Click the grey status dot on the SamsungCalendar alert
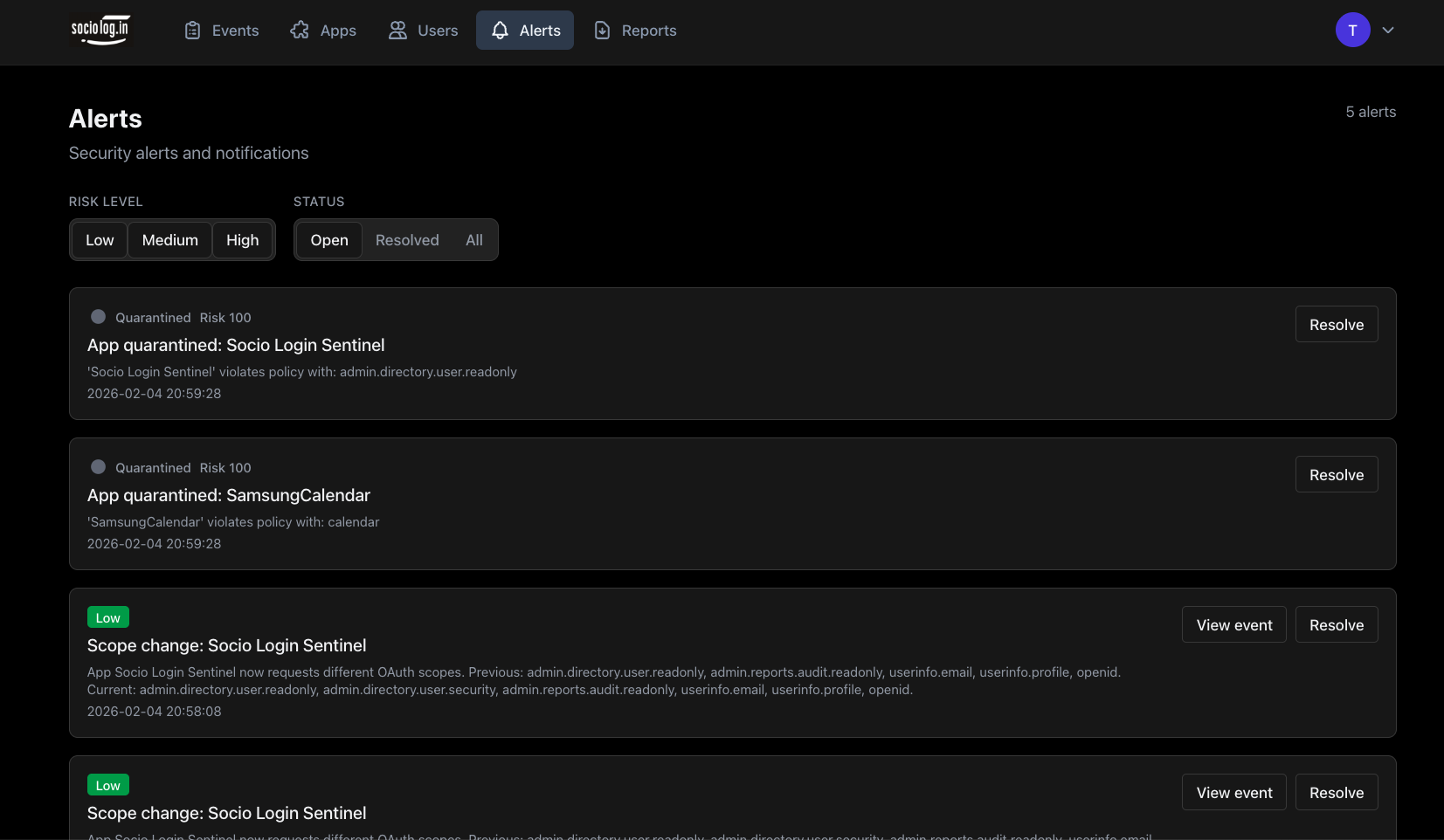The image size is (1444, 840). 99,467
